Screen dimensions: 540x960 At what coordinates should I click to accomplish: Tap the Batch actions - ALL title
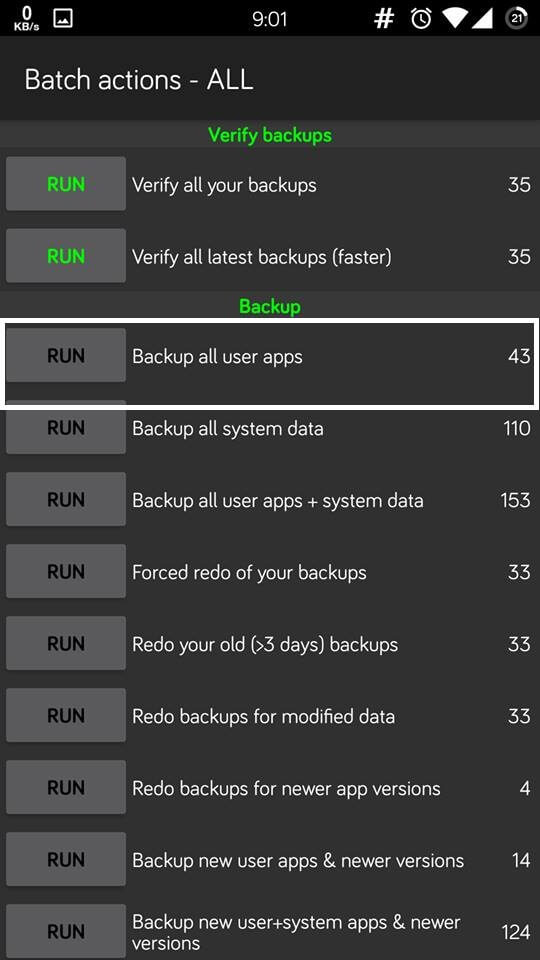click(x=139, y=80)
